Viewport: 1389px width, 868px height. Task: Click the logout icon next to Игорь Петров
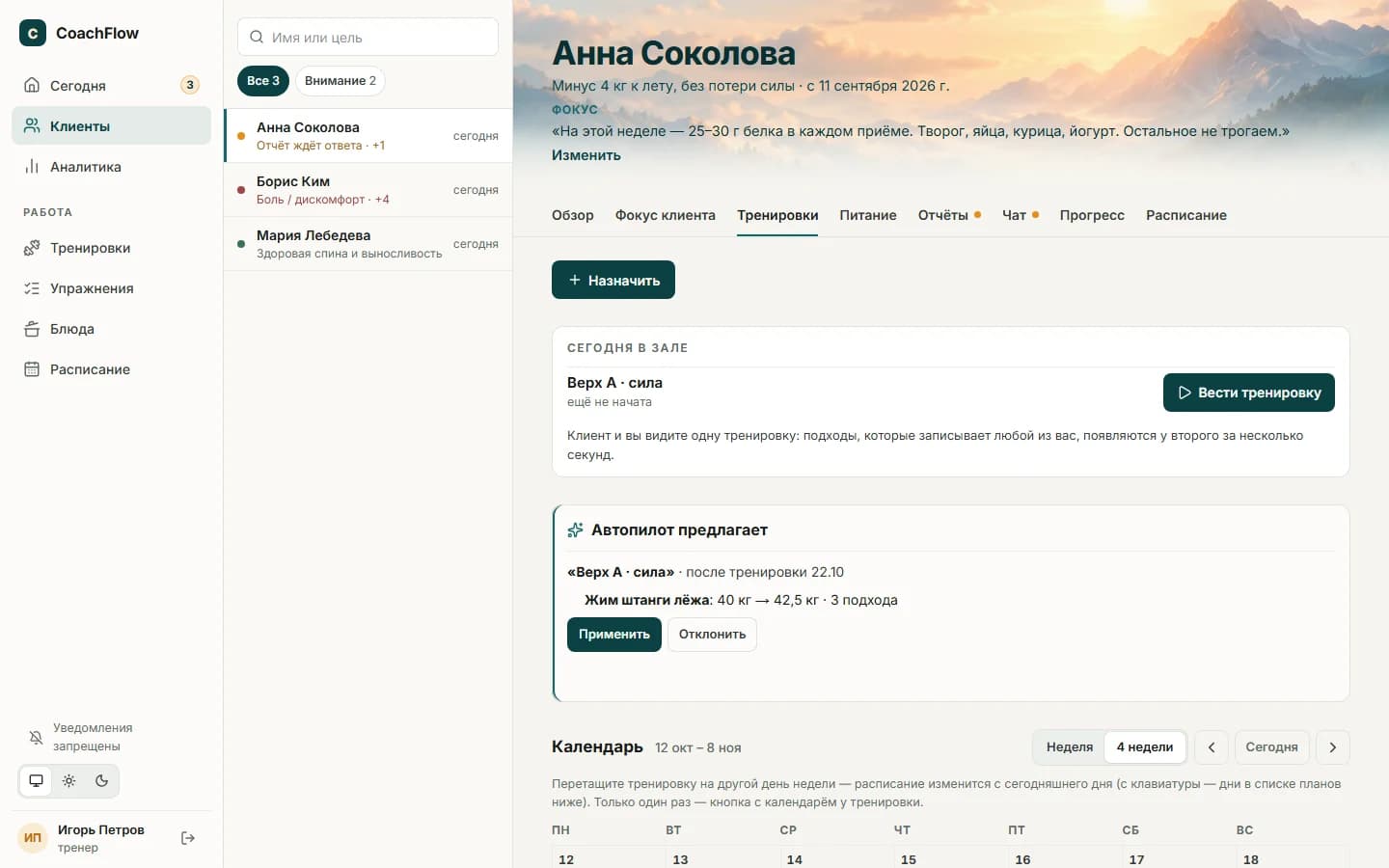(188, 838)
